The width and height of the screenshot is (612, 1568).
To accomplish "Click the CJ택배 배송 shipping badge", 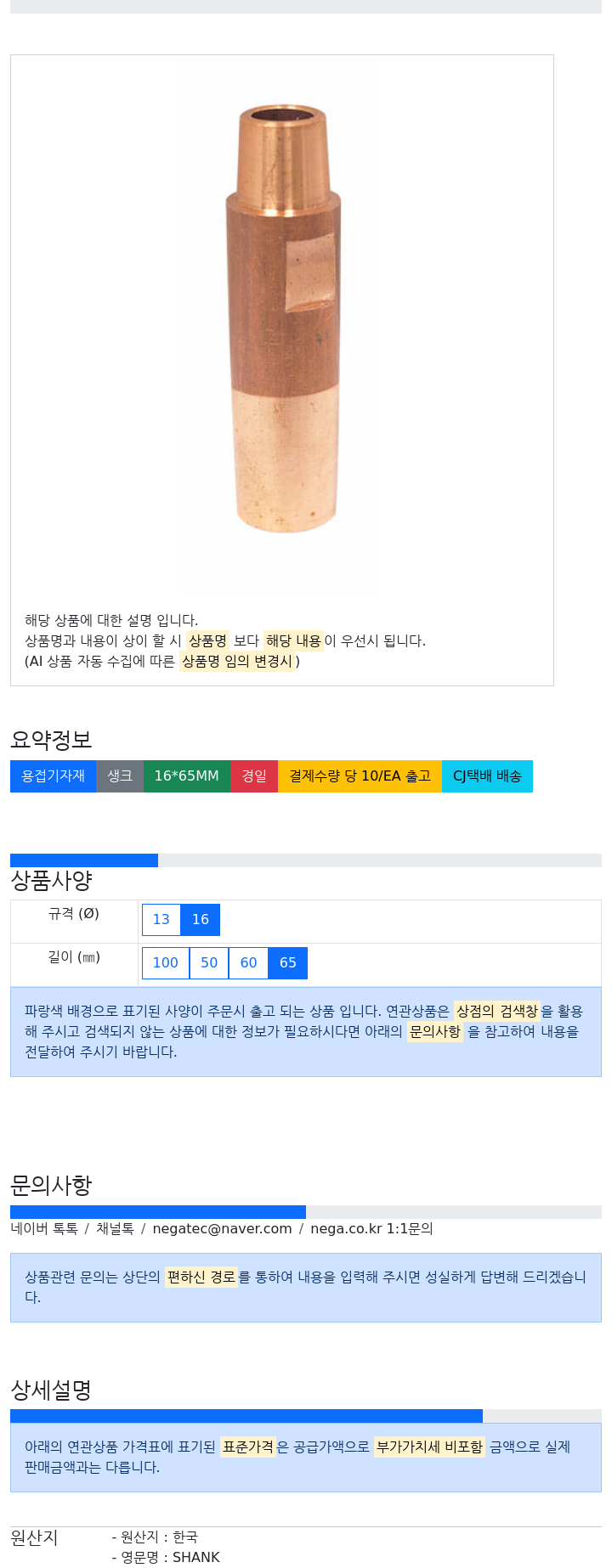I will click(487, 776).
